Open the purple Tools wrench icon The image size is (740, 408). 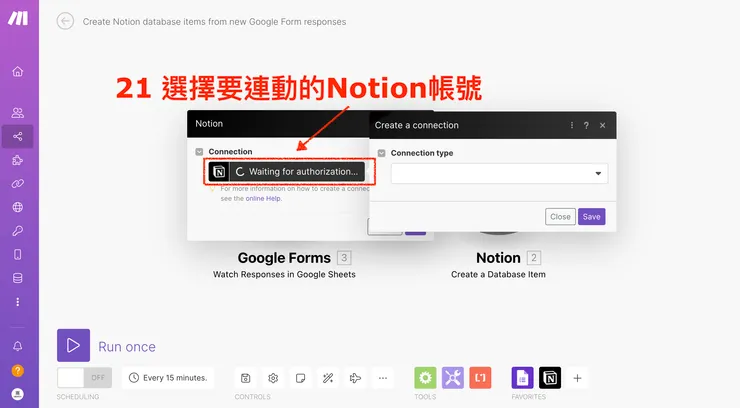(x=453, y=378)
